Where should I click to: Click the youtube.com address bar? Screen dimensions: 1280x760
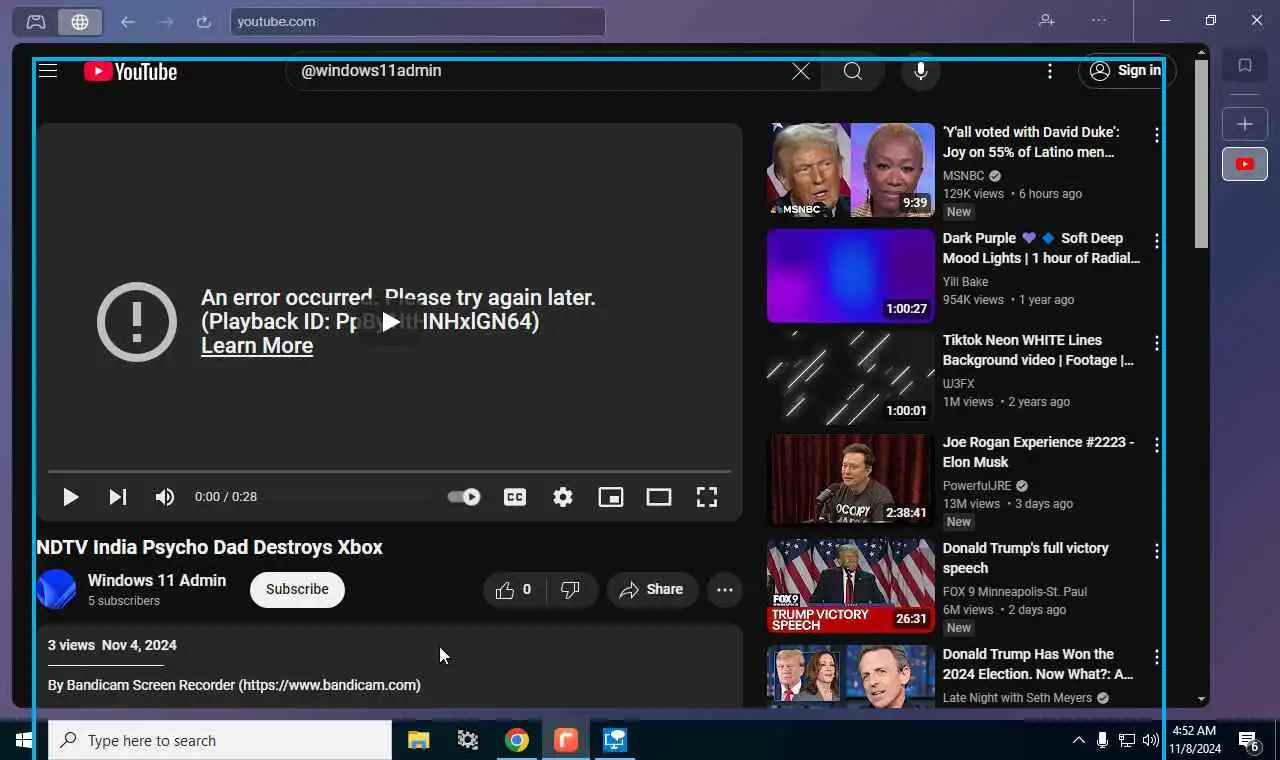[x=418, y=21]
